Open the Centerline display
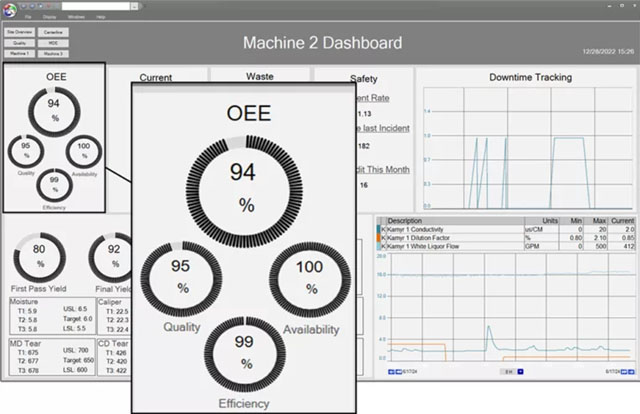Viewport: 640px width, 414px height. 53,32
